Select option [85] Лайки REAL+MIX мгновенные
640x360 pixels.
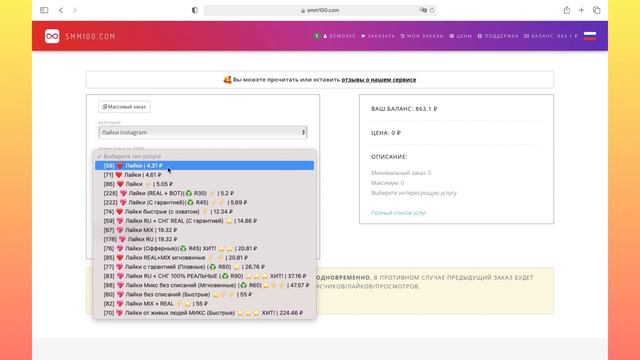[204, 258]
